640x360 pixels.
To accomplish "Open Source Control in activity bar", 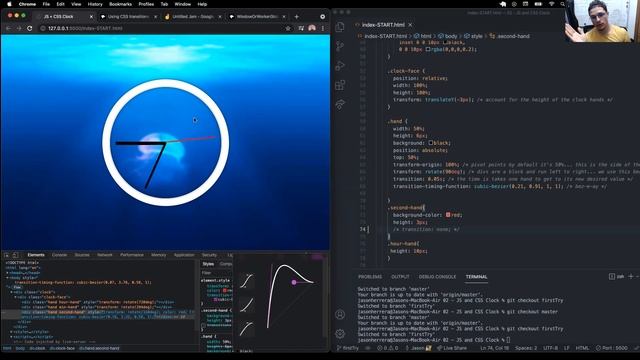I will point(340,46).
